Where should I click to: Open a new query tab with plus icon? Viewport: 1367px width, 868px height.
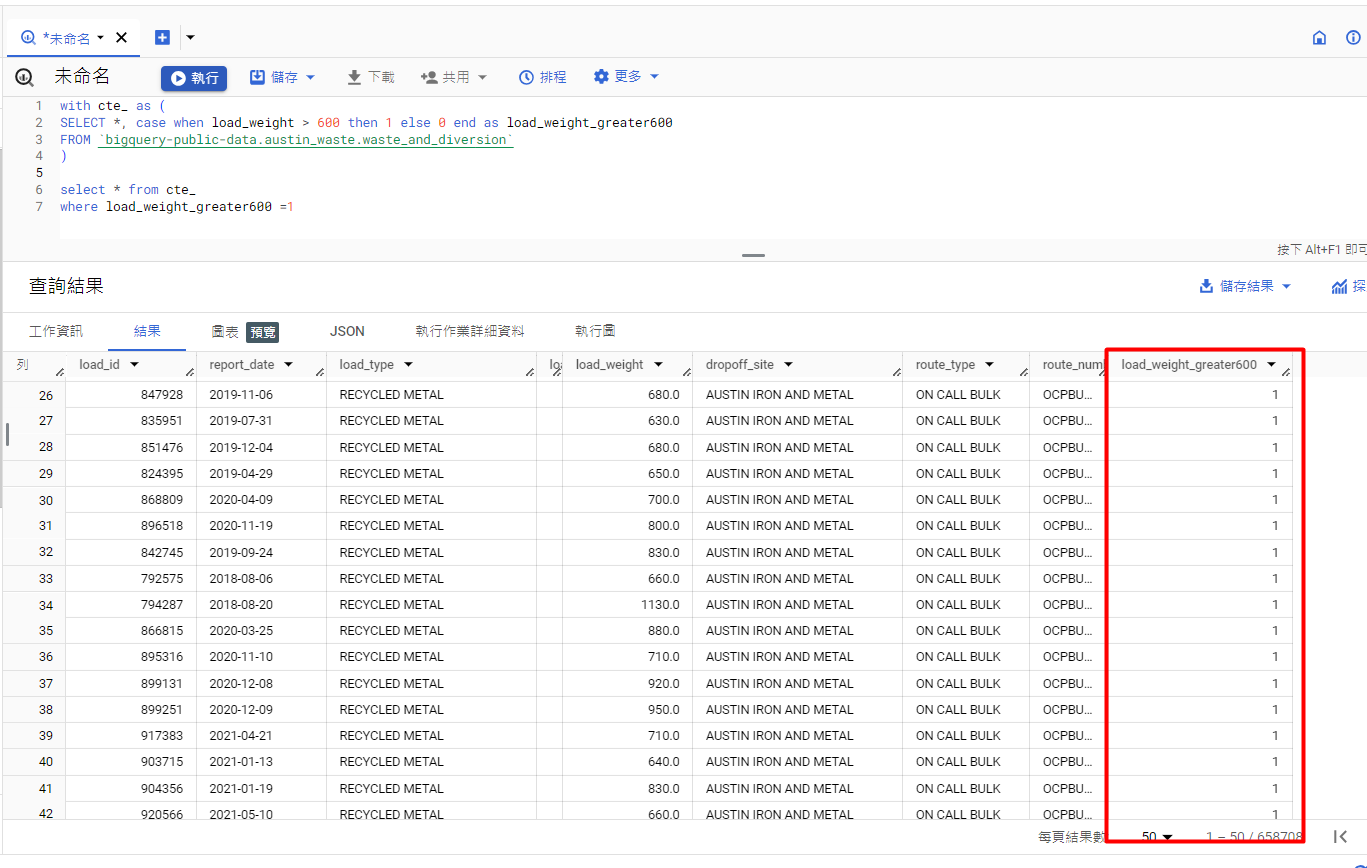click(x=162, y=38)
